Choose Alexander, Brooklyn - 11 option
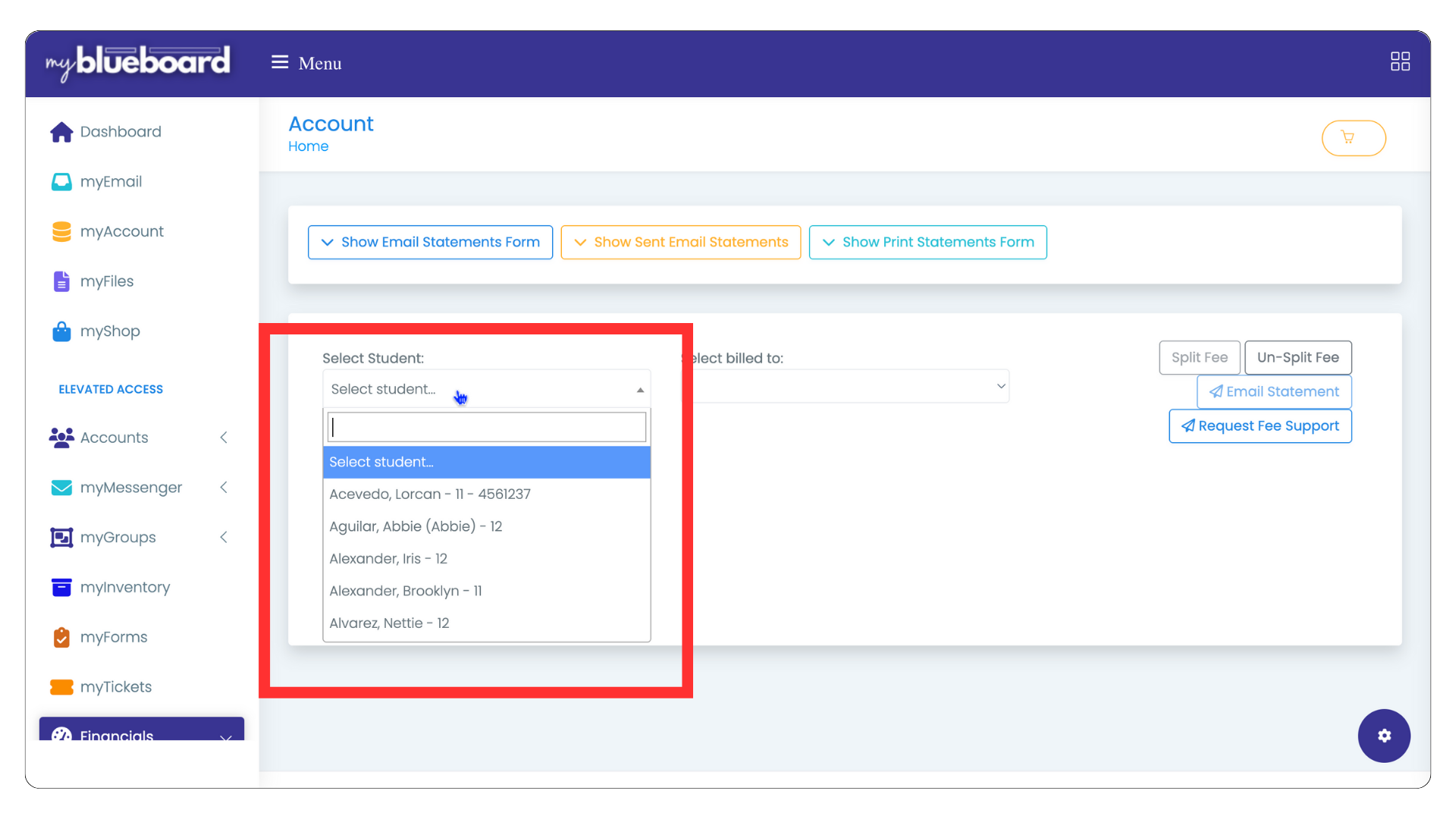This screenshot has width=1456, height=819. point(406,591)
